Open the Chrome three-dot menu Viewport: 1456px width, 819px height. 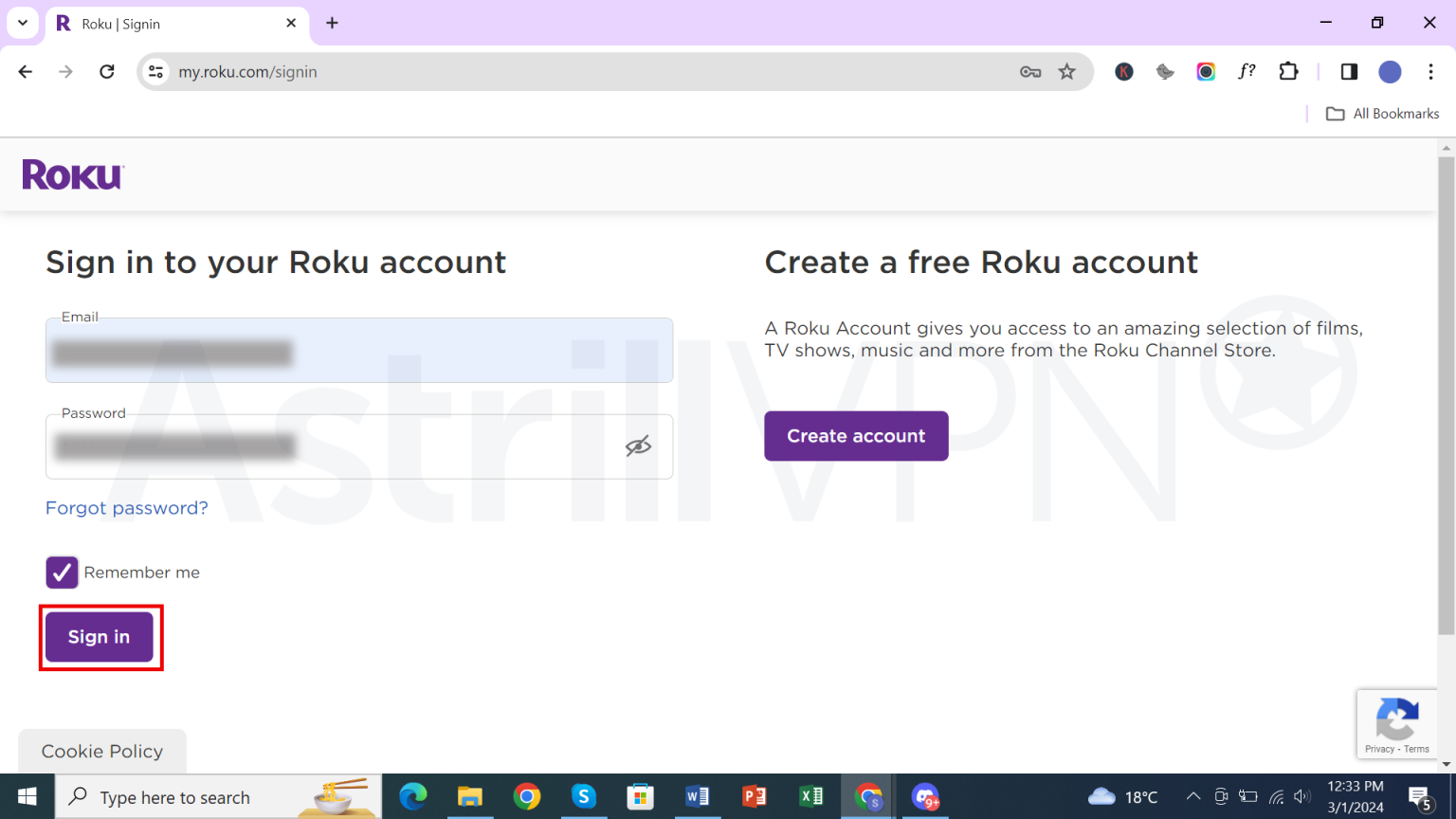1430,72
